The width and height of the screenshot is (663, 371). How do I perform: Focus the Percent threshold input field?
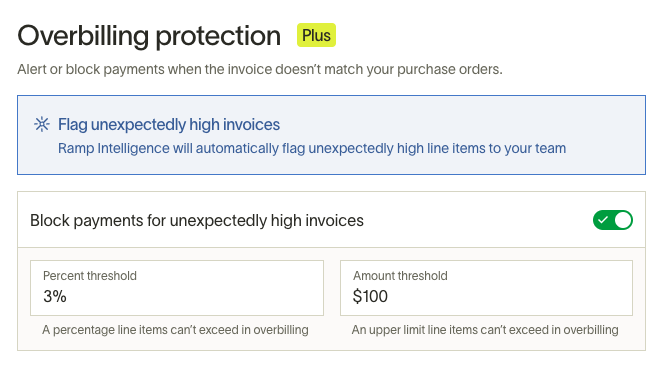point(177,288)
